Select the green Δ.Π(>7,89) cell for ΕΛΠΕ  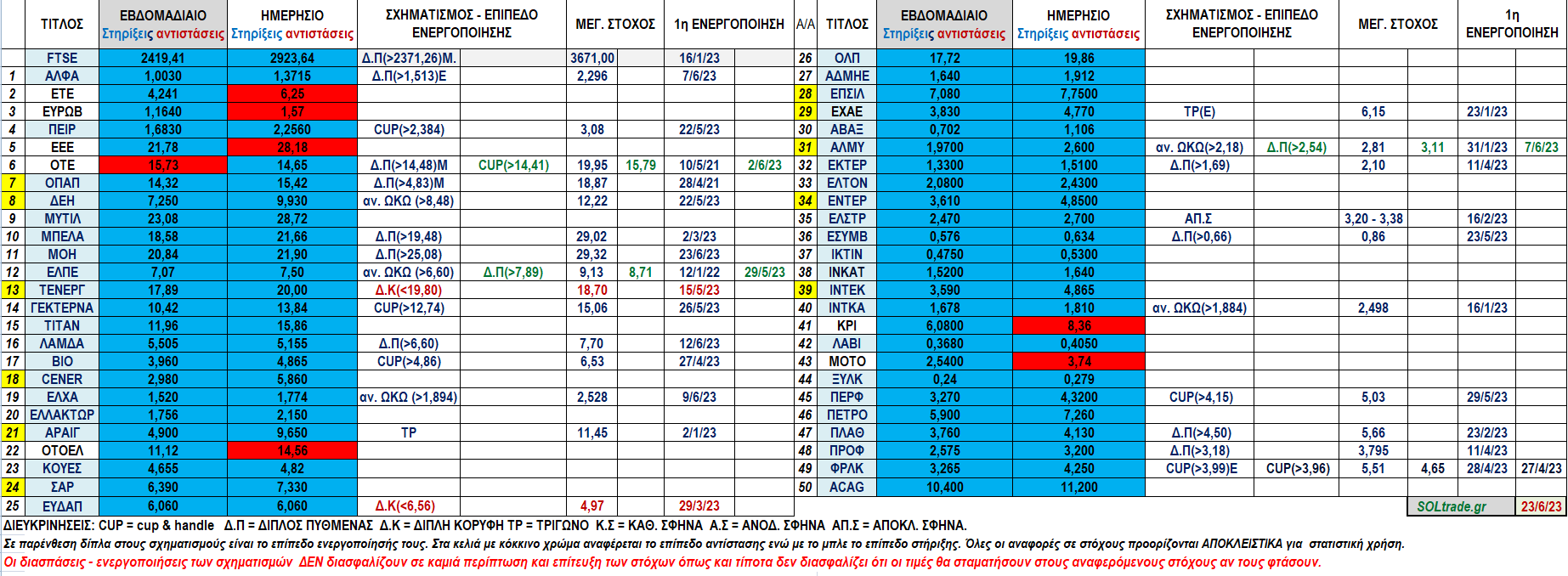pyautogui.click(x=513, y=272)
